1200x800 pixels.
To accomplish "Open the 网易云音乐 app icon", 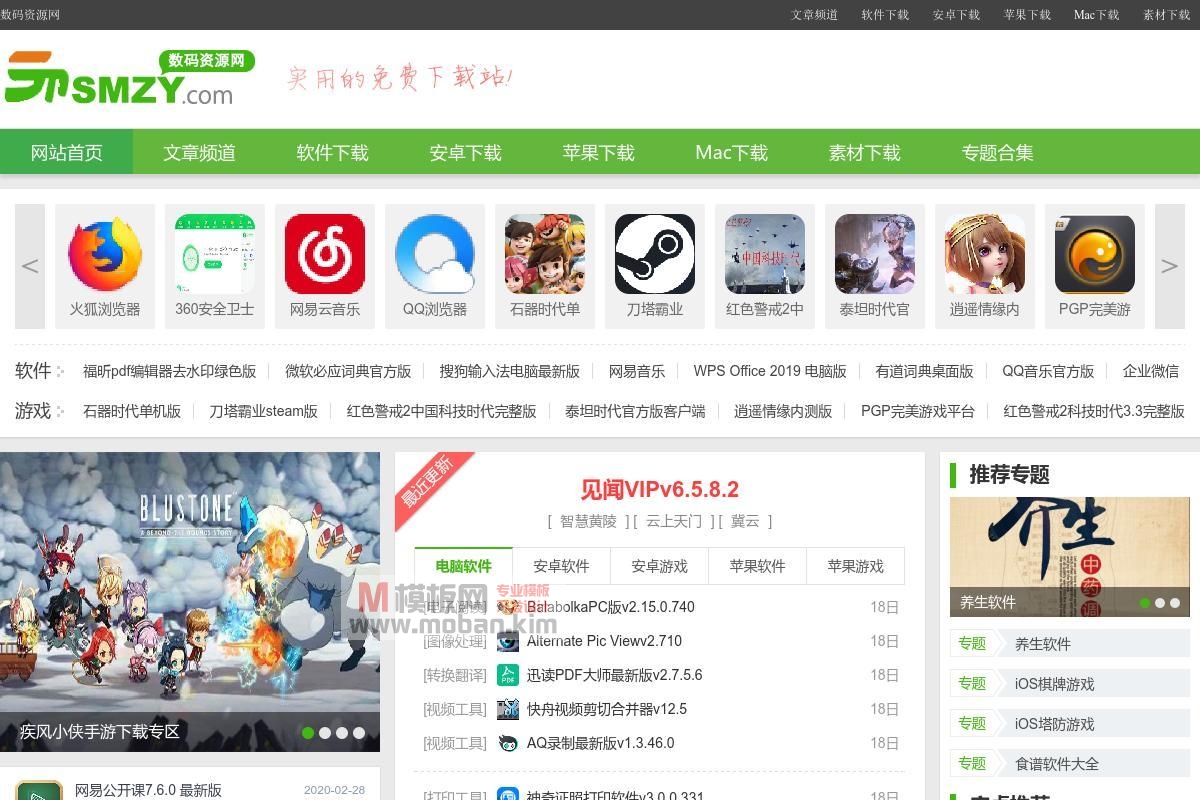I will point(325,254).
